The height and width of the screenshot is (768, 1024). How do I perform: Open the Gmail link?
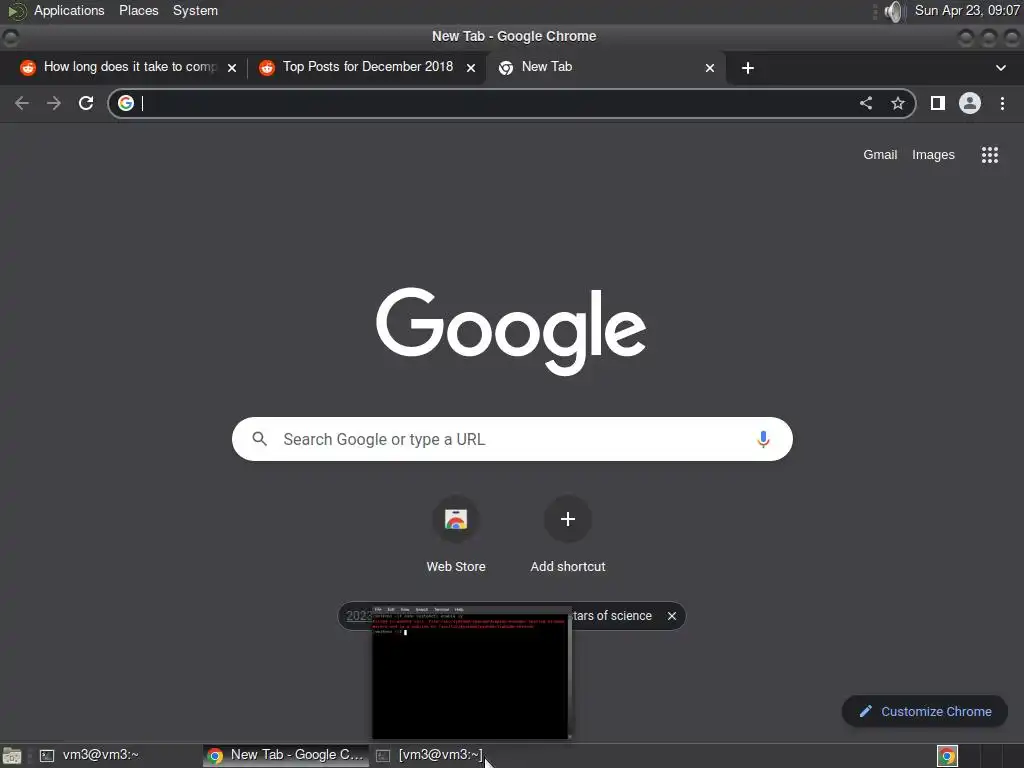tap(880, 155)
